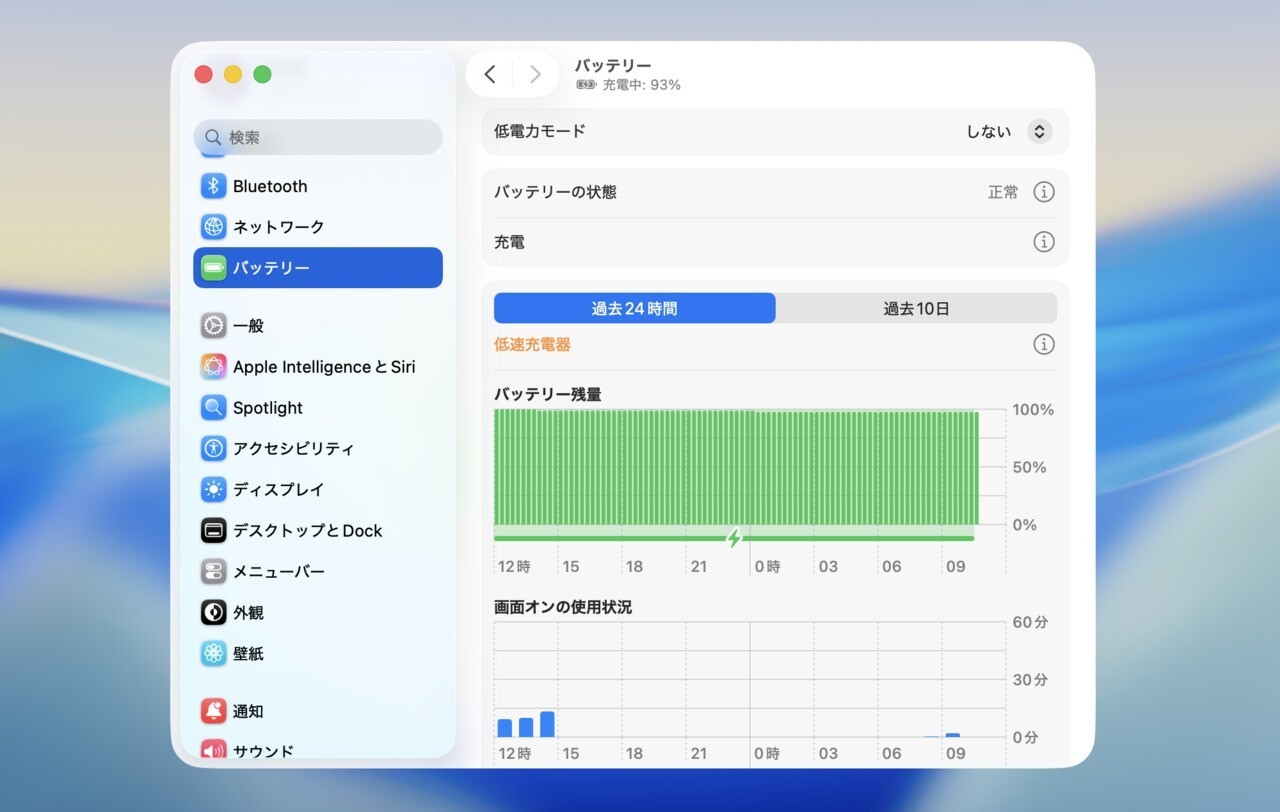Click the バッテリー残量 green level chart
Screen dimensions: 1280x812
pyautogui.click(x=736, y=467)
